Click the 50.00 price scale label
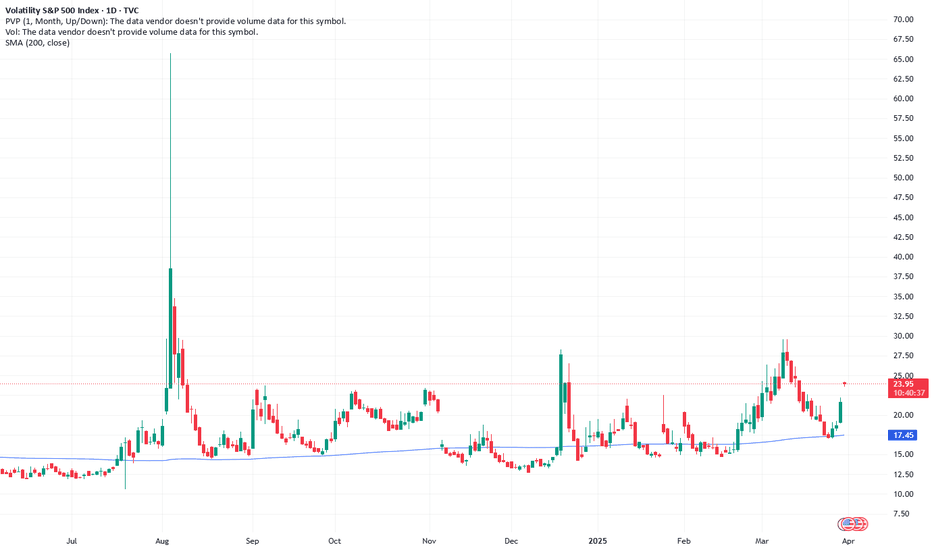This screenshot has height=550, width=932. pos(903,178)
